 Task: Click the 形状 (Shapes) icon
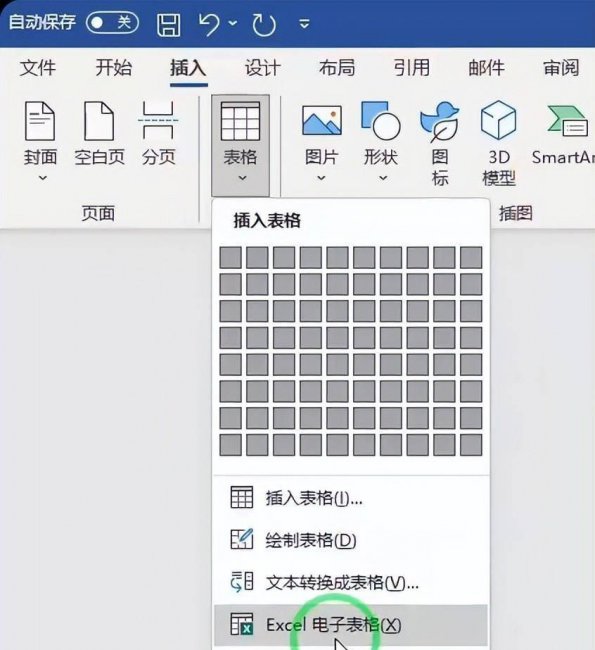381,121
